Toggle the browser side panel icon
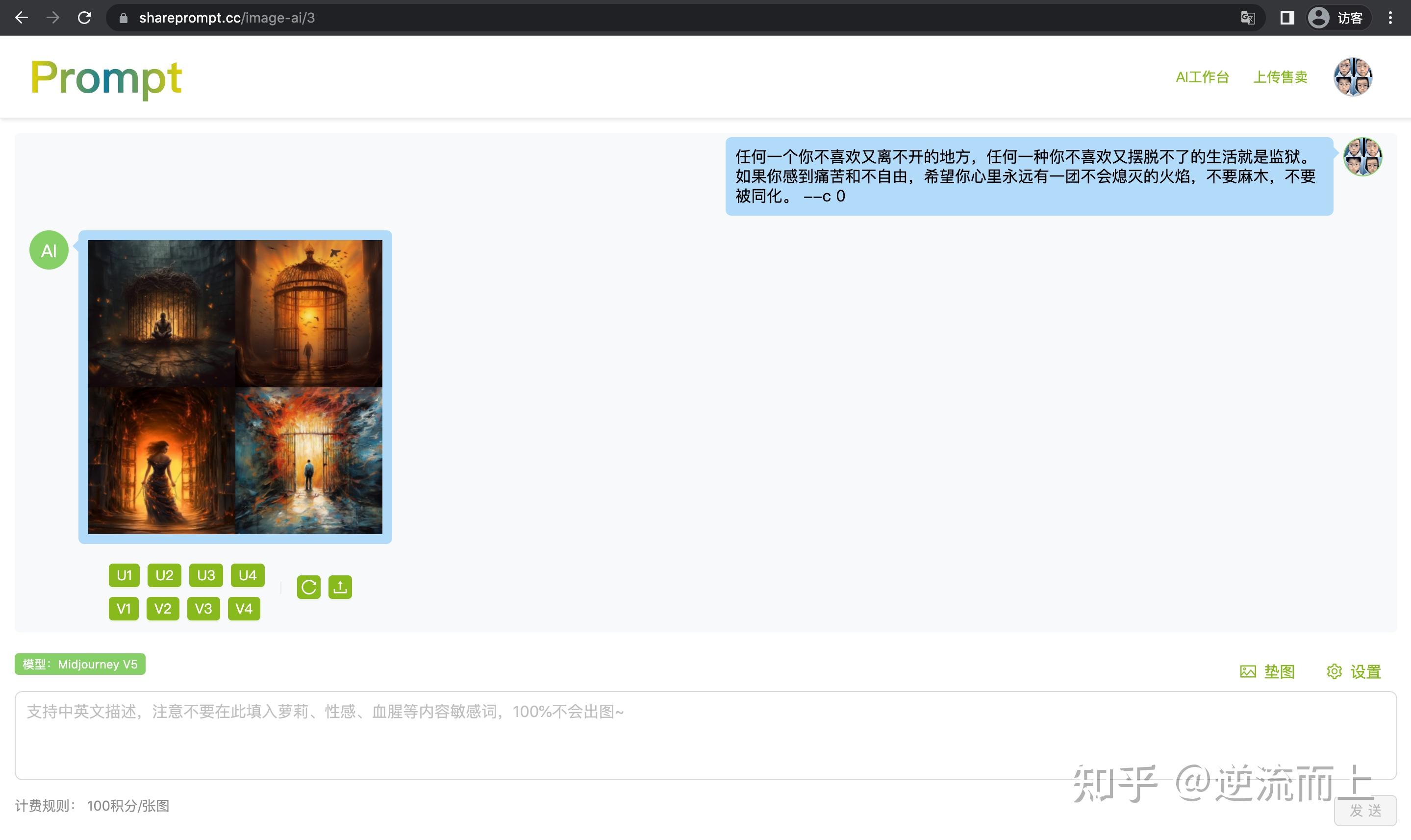Viewport: 1411px width, 840px height. pyautogui.click(x=1287, y=18)
